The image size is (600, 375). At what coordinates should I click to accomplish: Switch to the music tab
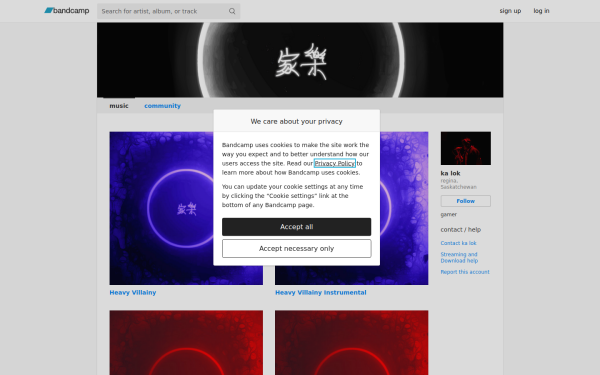pos(119,106)
